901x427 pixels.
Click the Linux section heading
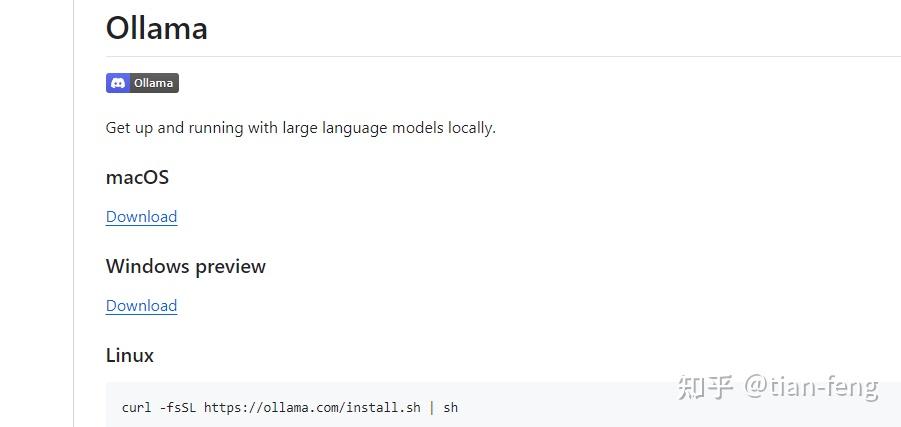coord(130,356)
